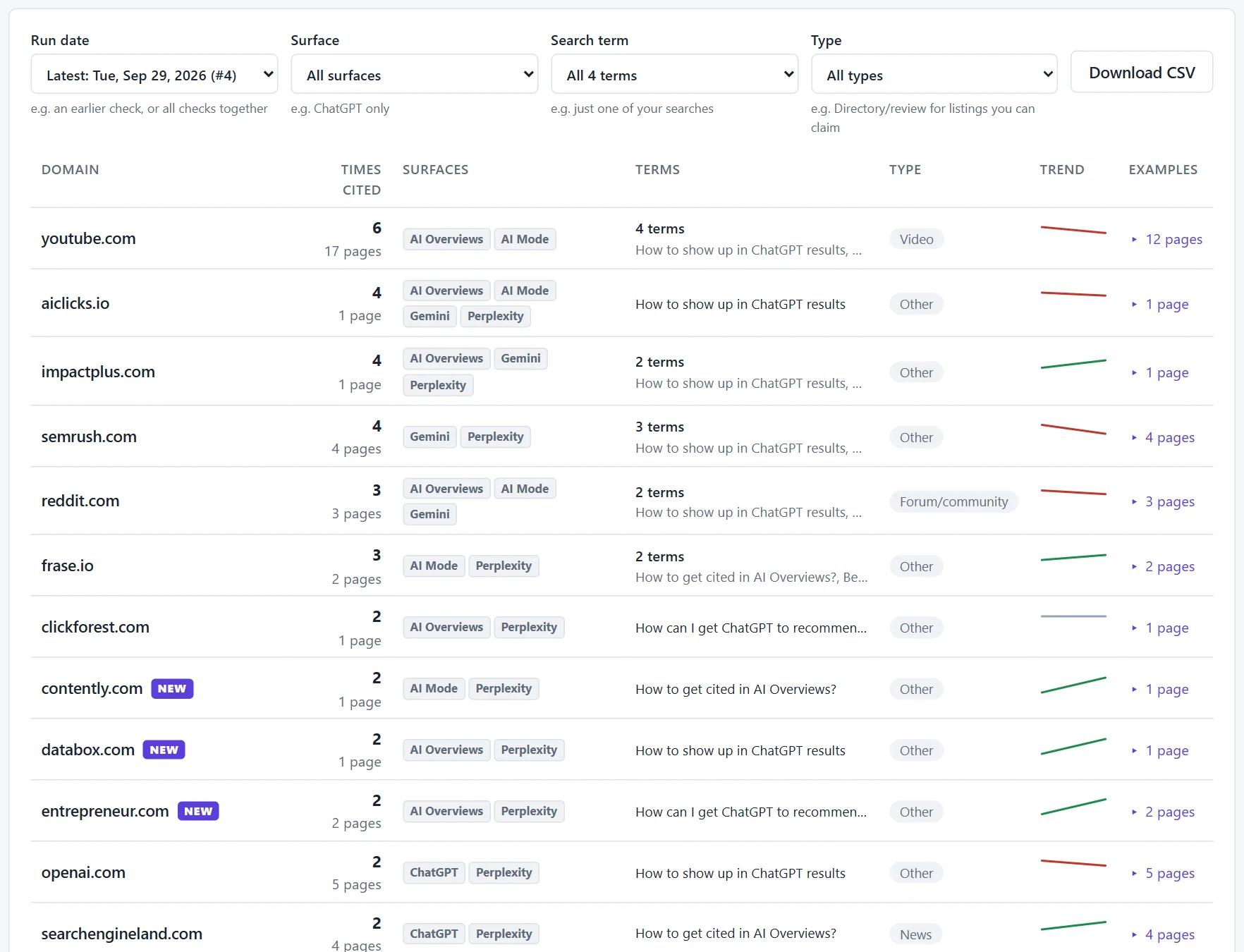
Task: Click the databox.com domain name
Action: [88, 750]
